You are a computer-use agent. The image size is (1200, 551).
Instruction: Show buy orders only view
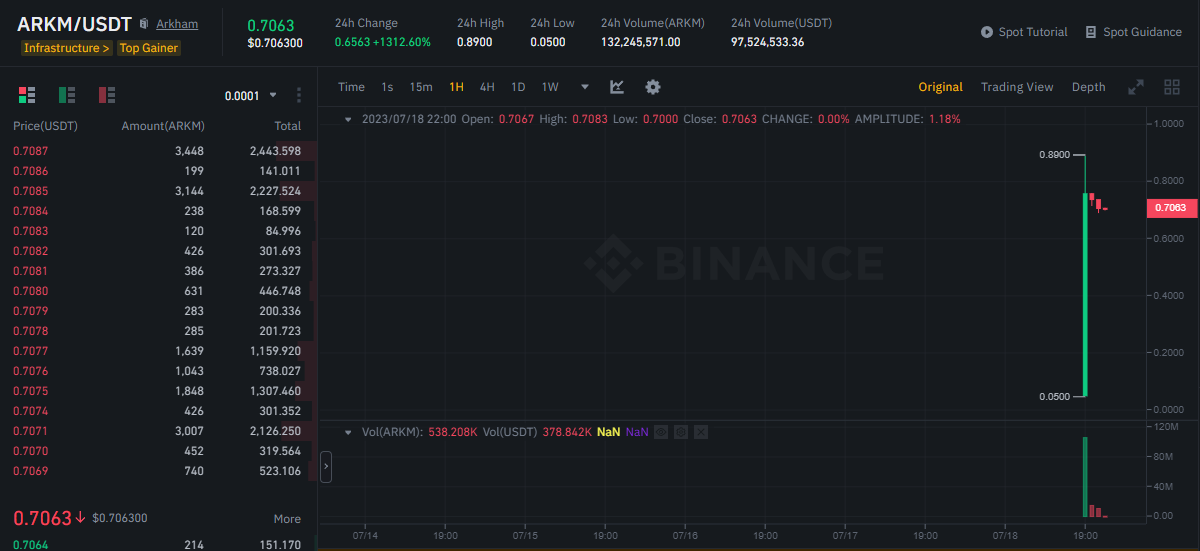[67, 95]
